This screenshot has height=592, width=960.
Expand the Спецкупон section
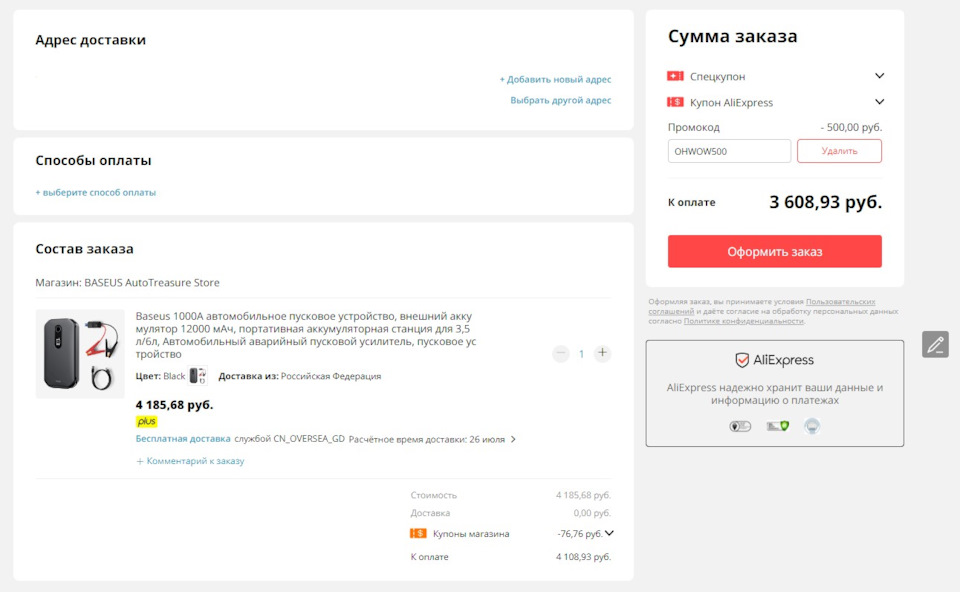click(879, 75)
